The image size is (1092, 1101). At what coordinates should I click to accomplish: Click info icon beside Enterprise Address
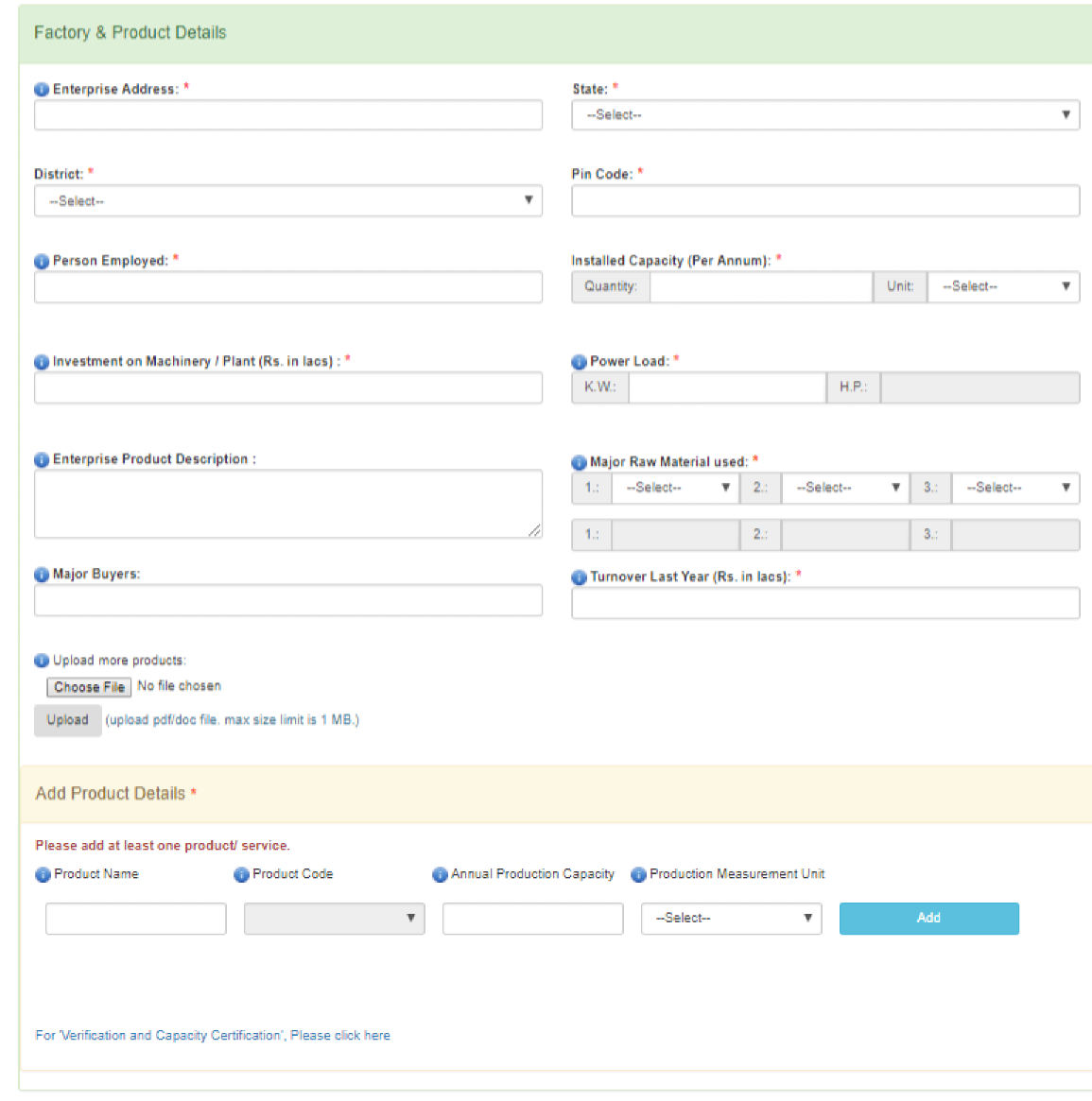pos(42,90)
